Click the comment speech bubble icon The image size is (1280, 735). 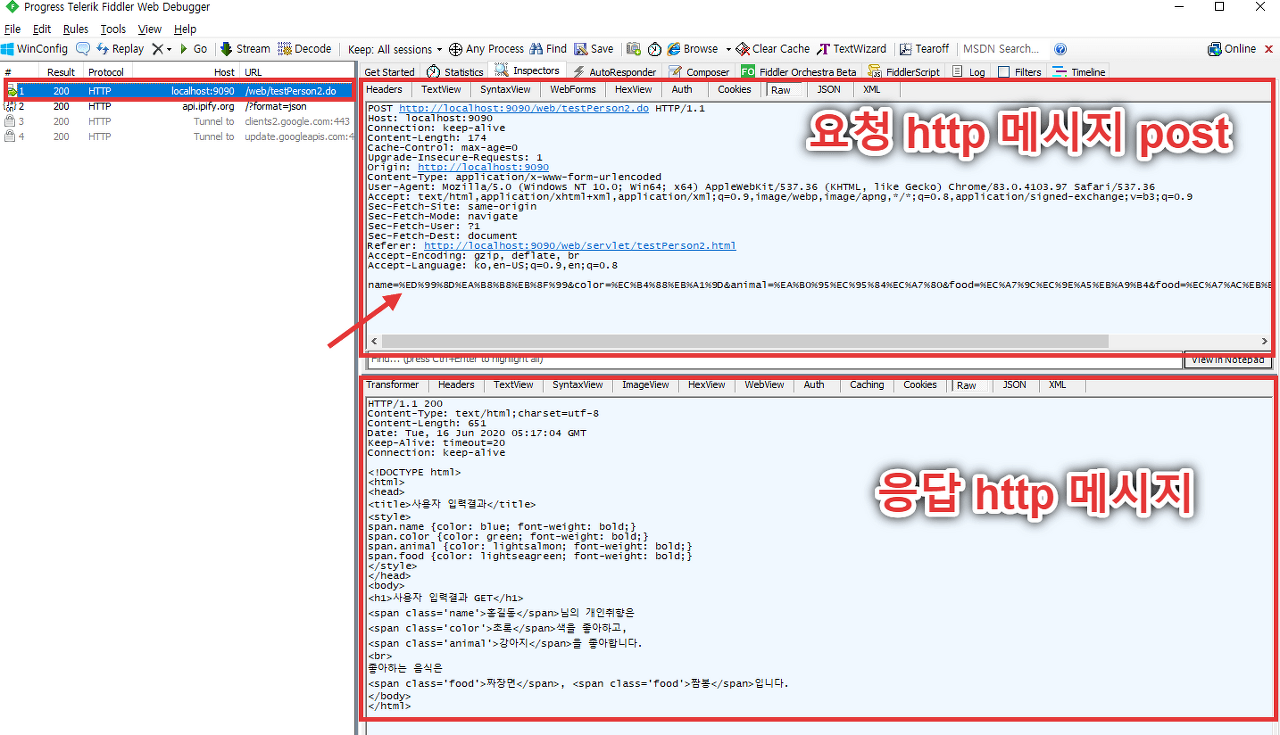83,49
